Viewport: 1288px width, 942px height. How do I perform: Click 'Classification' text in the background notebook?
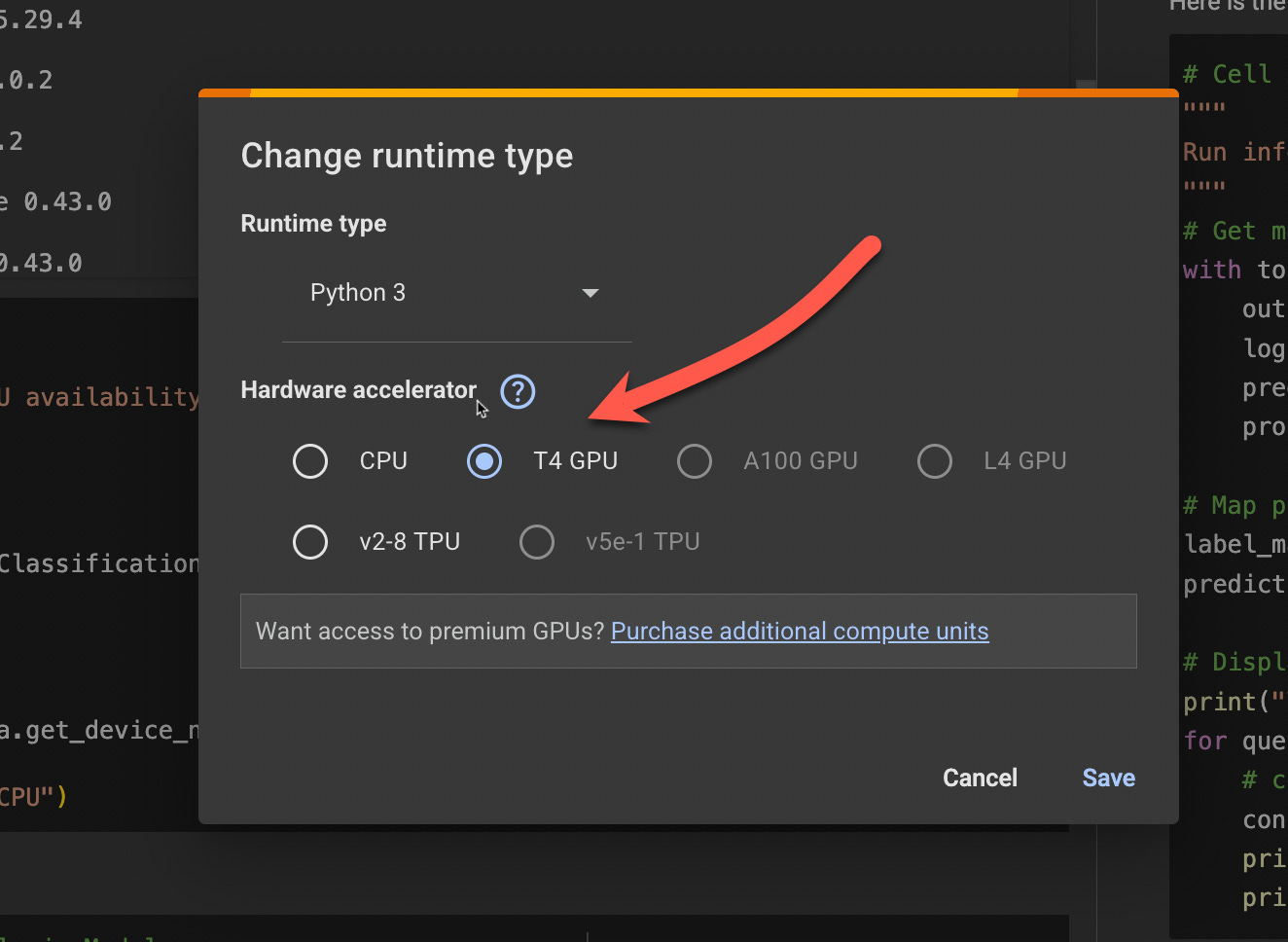[98, 563]
